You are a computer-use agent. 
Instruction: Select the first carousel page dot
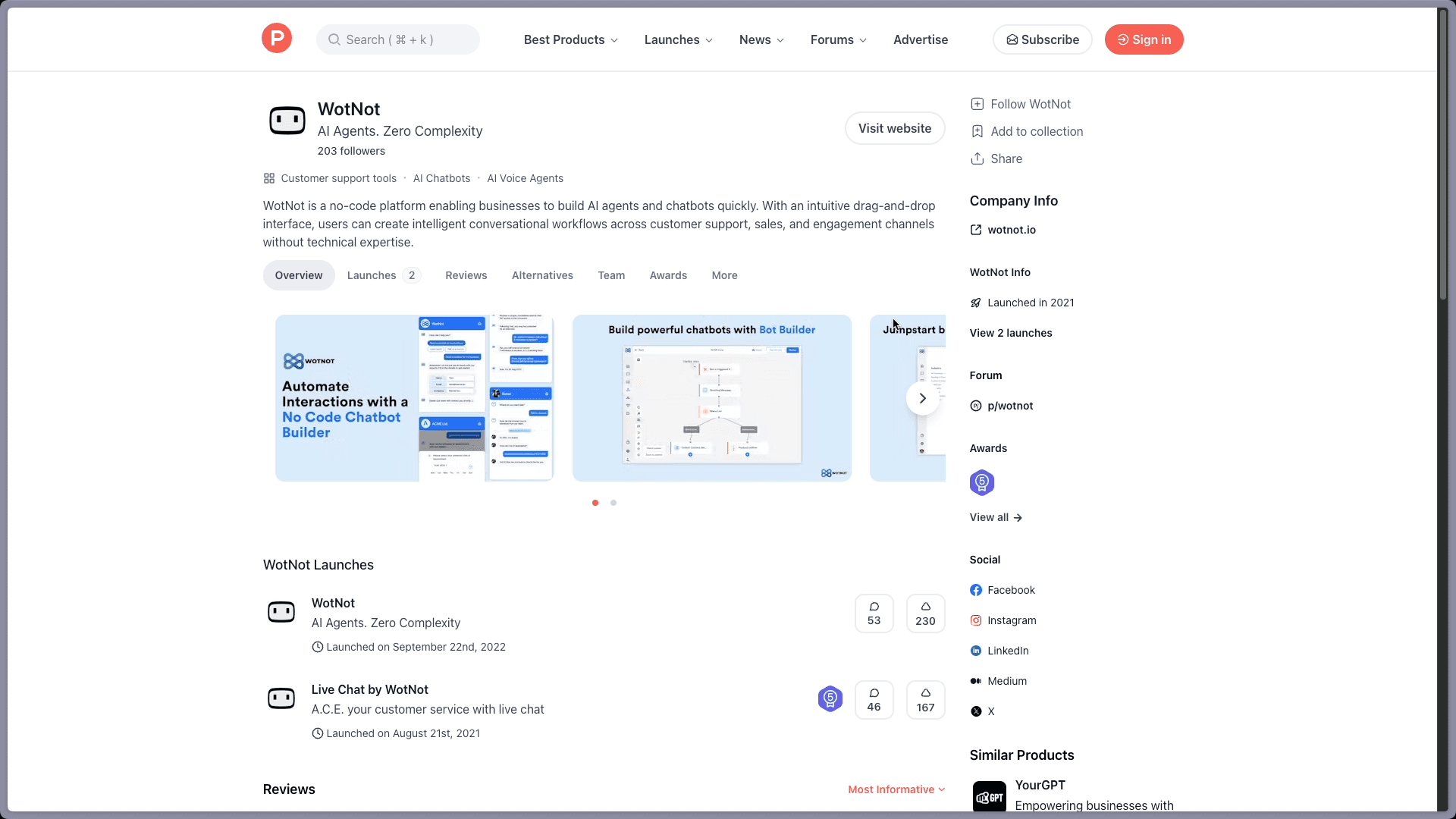(x=595, y=503)
